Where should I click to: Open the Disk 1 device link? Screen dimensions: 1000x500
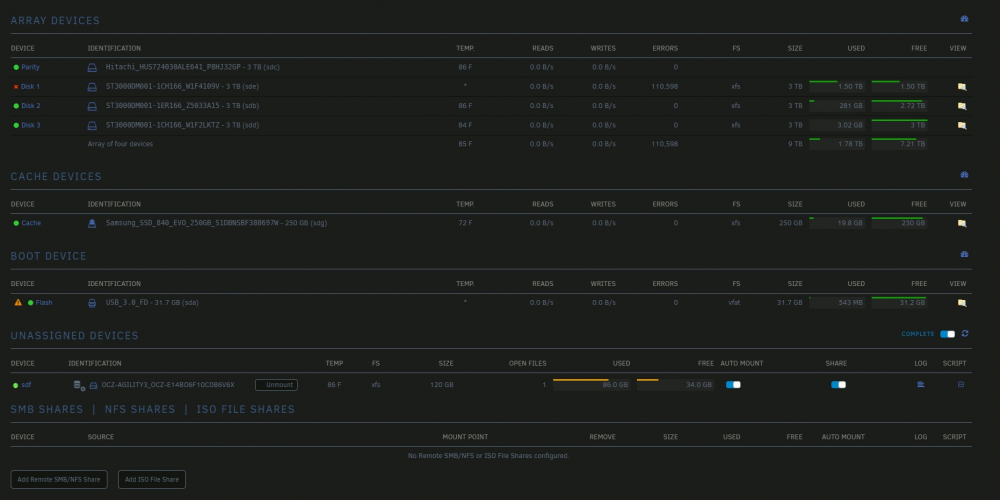click(31, 87)
